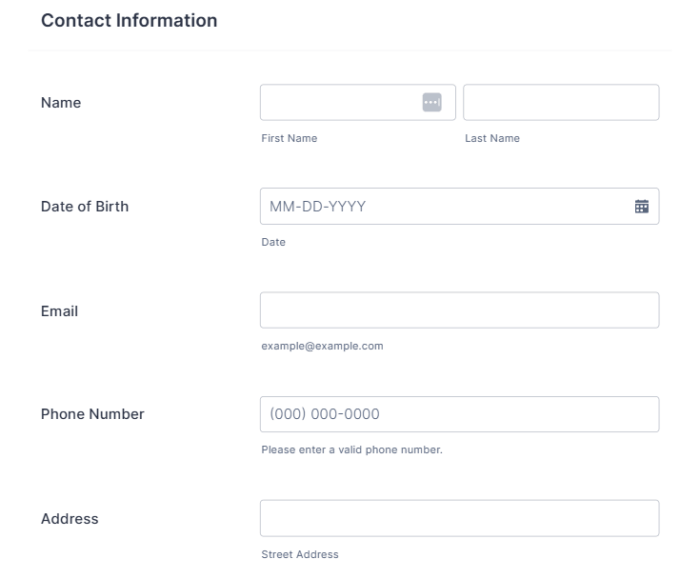Click the example@example.com hint text
This screenshot has width=700, height=579.
point(322,346)
